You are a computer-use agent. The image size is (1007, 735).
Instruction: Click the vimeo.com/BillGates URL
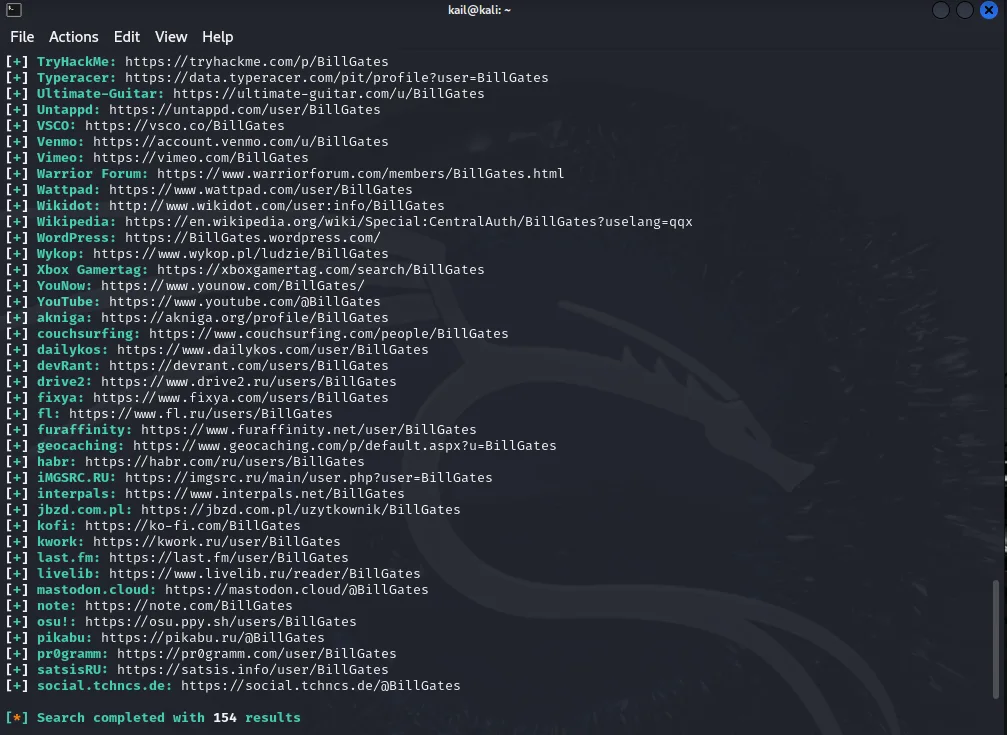point(200,158)
